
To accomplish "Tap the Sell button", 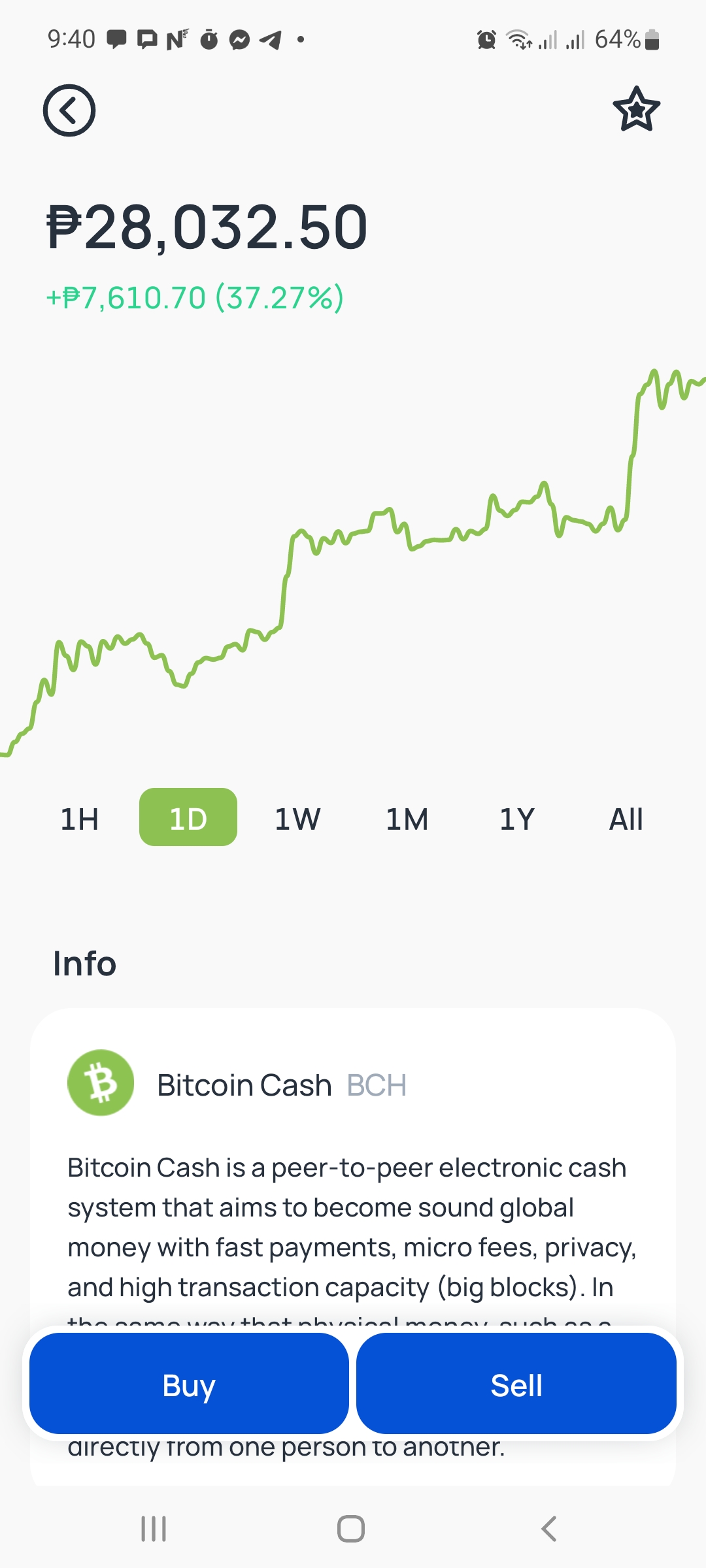I will click(516, 1383).
